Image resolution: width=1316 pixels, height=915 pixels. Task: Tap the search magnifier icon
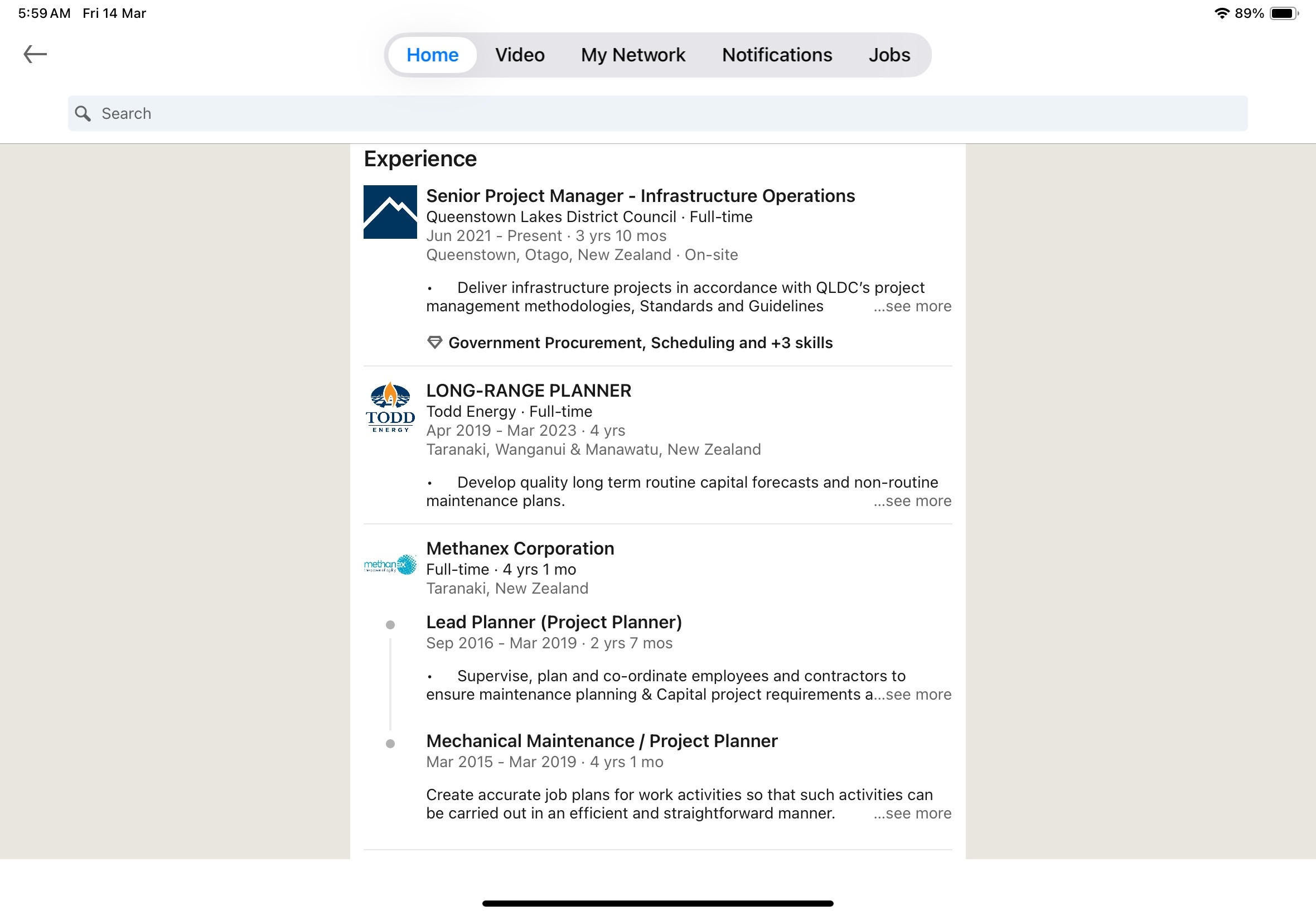pyautogui.click(x=83, y=113)
